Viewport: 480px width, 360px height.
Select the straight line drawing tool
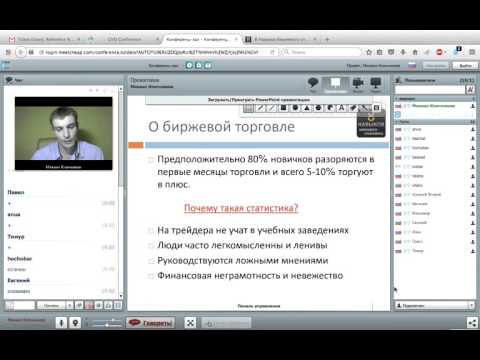[272, 108]
